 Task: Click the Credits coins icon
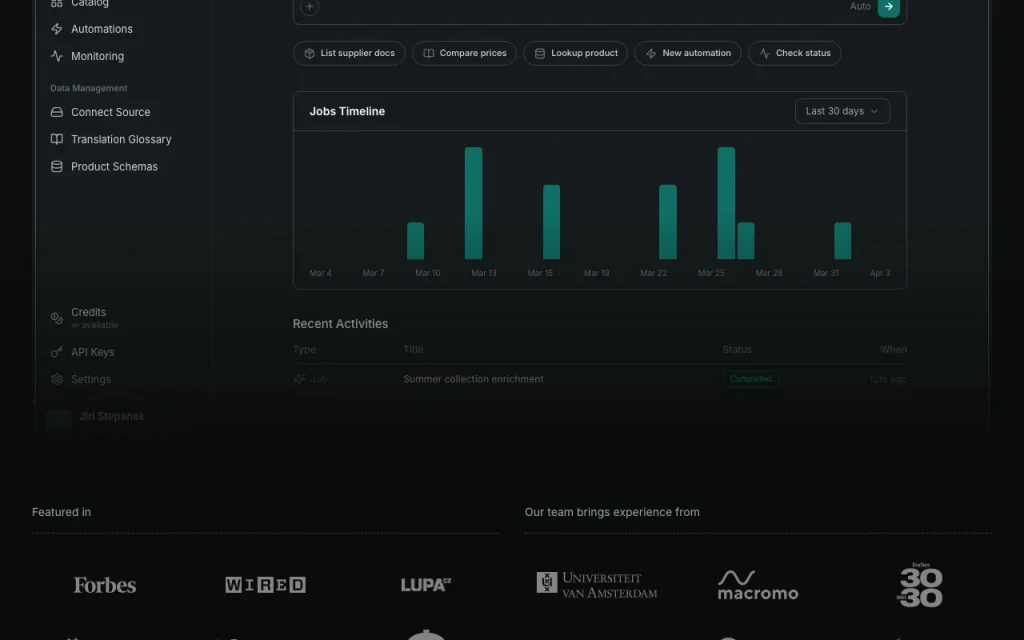[x=57, y=318]
